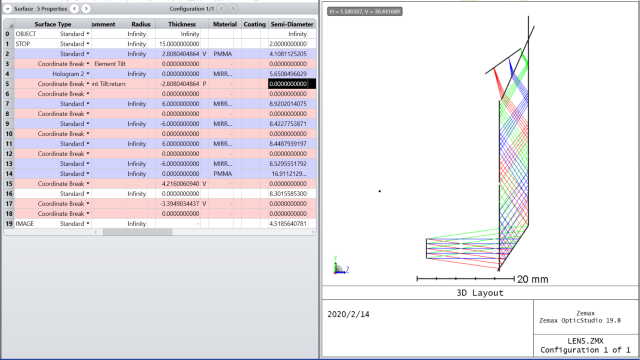
Task: Click the editor top-left select-all corner
Action: [x=9, y=24]
